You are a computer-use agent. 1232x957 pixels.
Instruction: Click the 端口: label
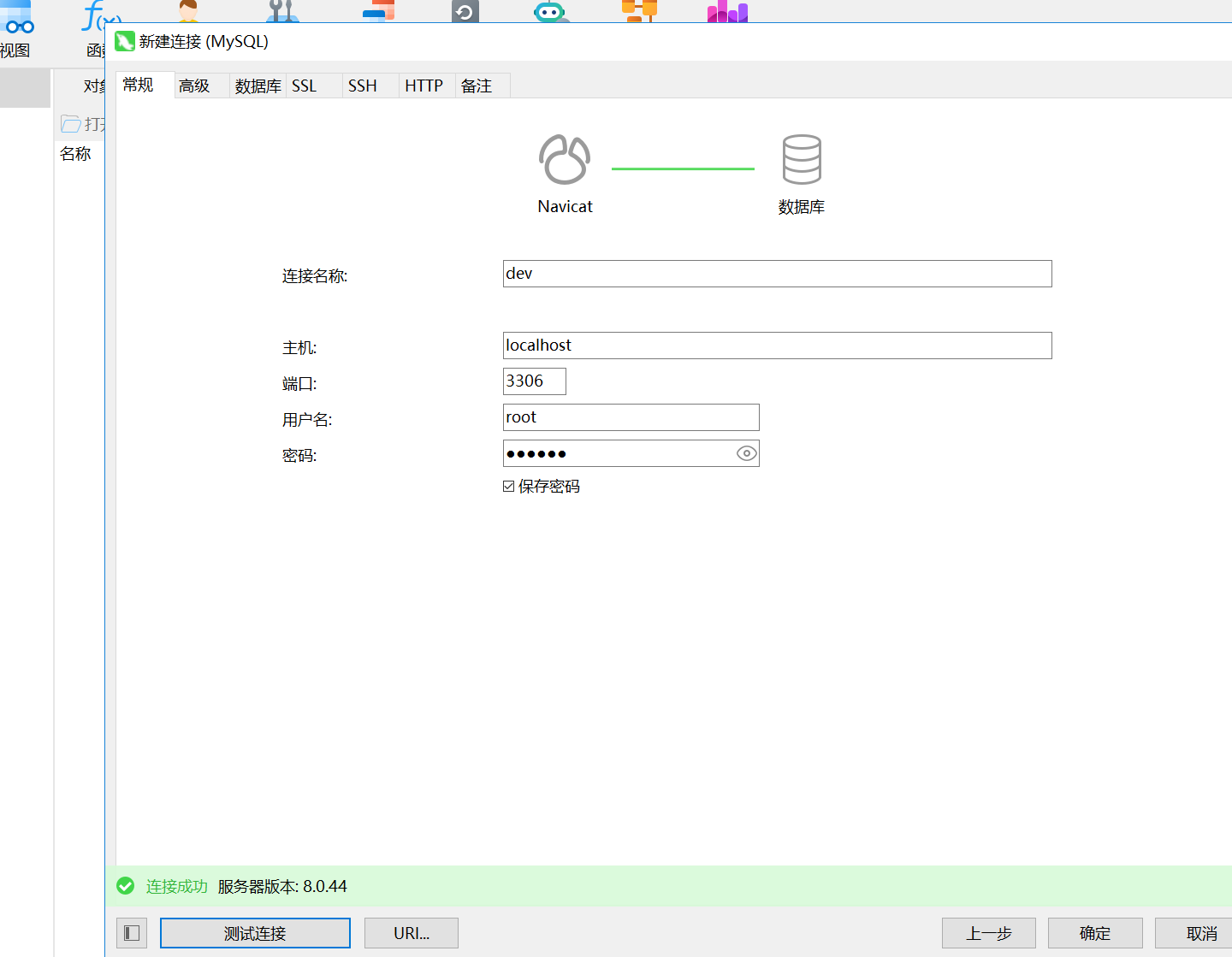click(x=299, y=383)
